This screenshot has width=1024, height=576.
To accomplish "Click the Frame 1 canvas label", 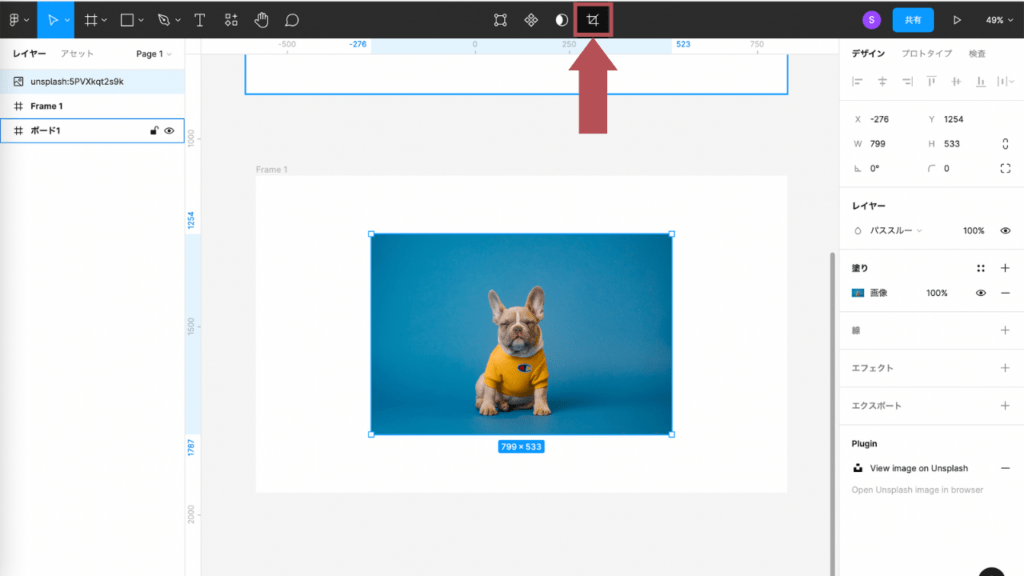I will pos(272,169).
